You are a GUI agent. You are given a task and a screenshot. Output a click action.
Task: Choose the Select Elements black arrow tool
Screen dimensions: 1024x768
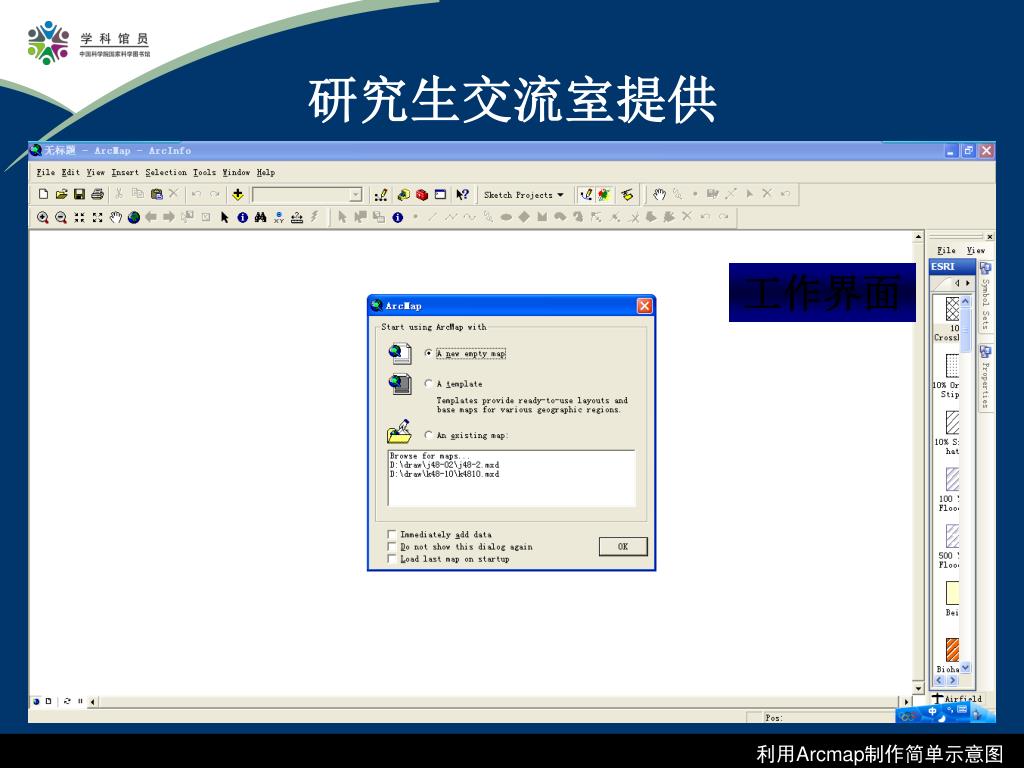[224, 217]
